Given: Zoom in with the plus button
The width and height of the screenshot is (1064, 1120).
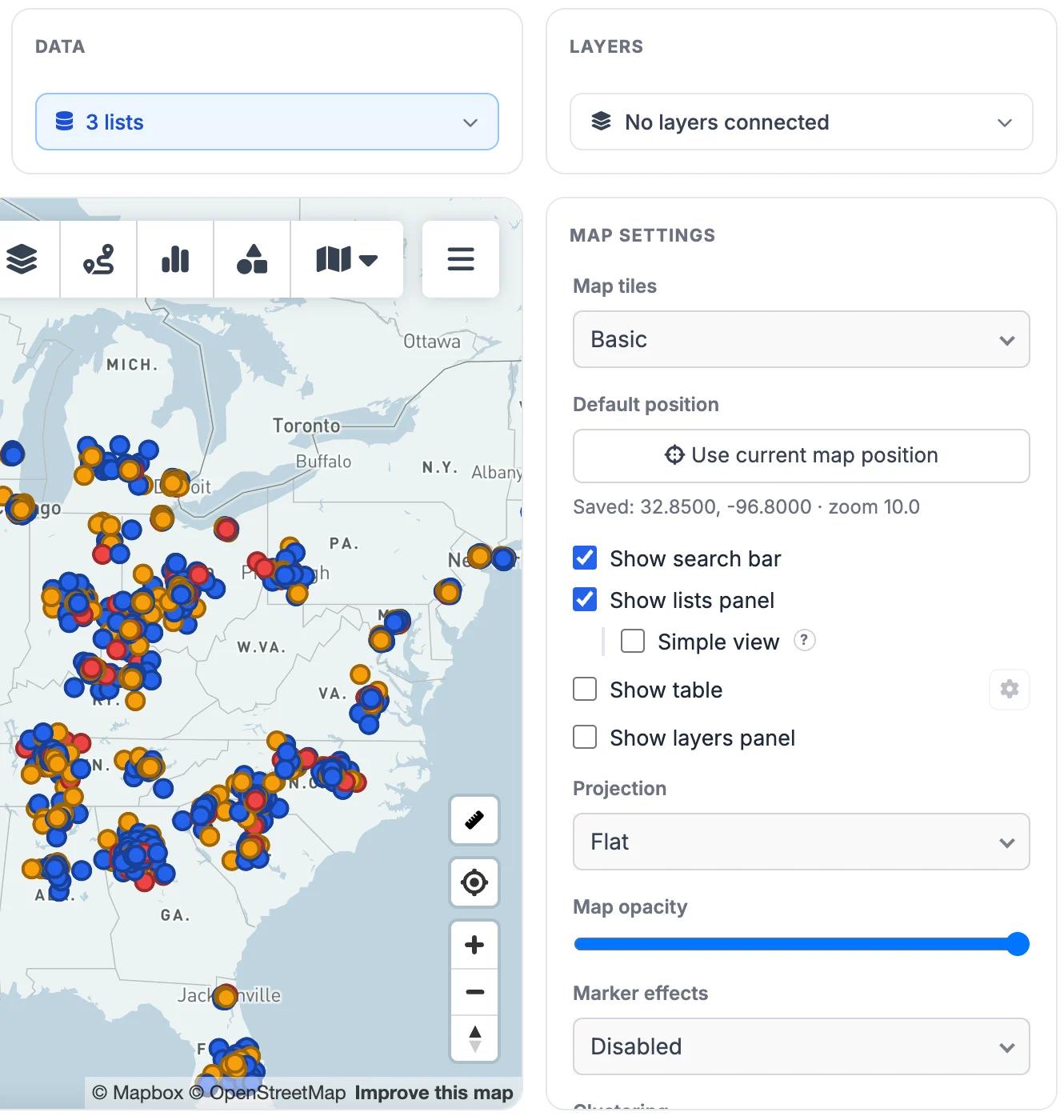Looking at the screenshot, I should pos(474,945).
